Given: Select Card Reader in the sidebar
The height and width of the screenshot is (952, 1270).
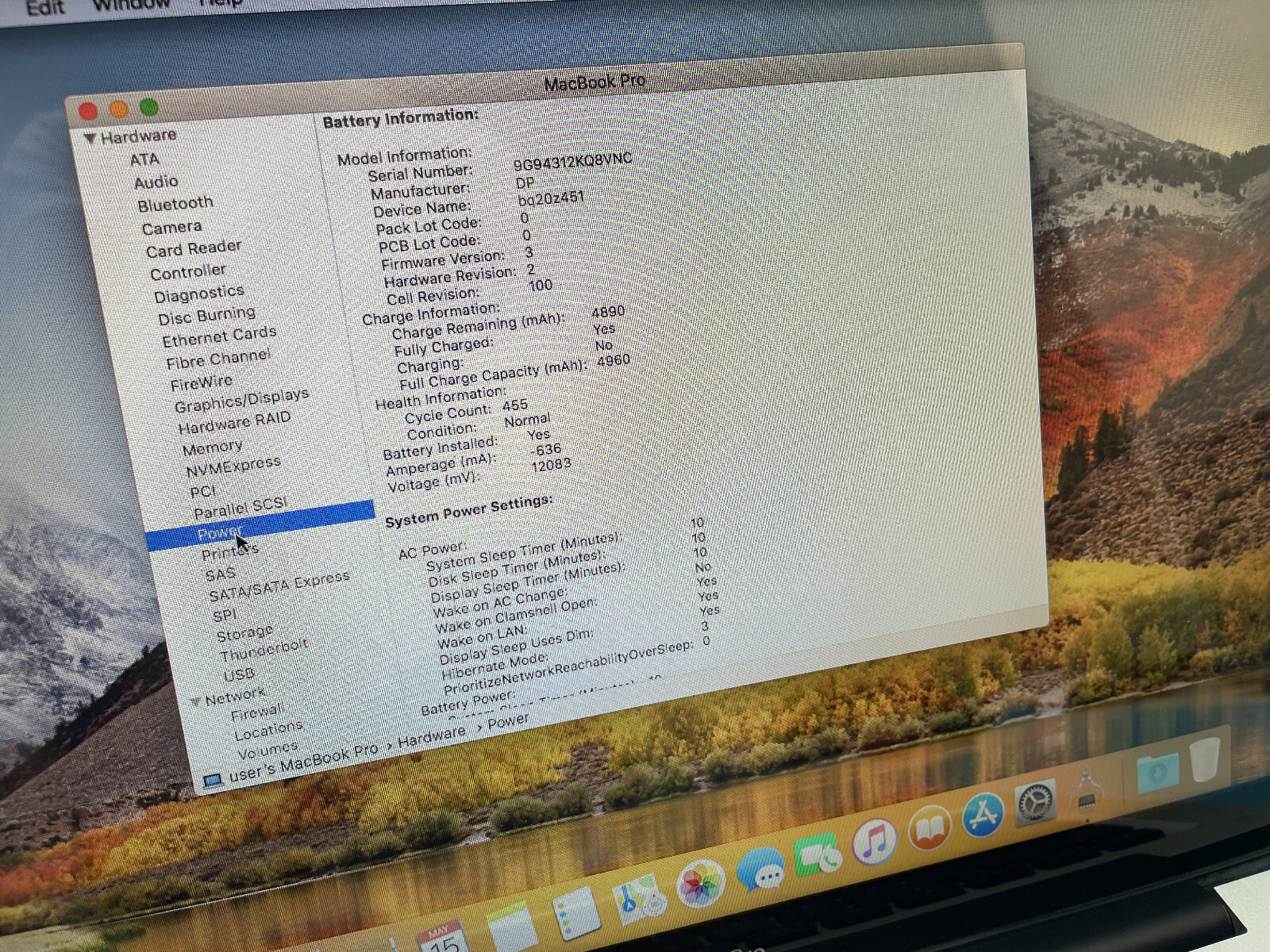Looking at the screenshot, I should tap(194, 249).
